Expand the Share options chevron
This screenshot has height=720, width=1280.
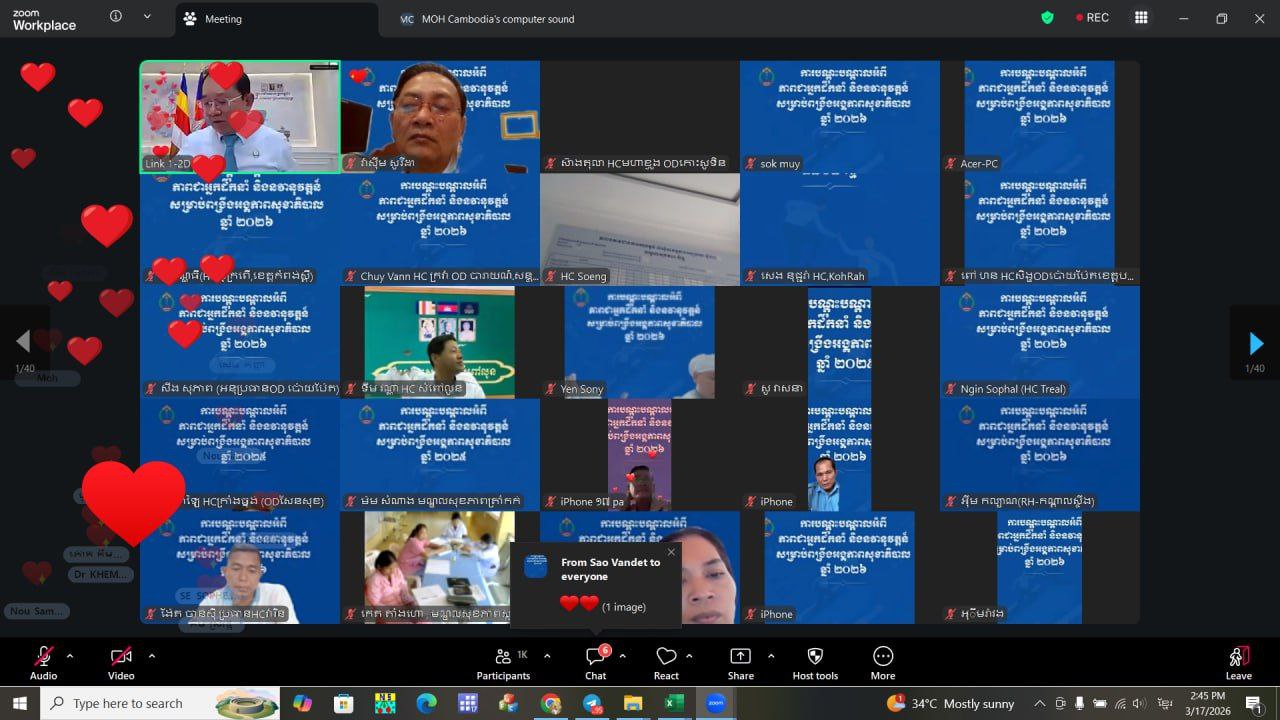tap(771, 656)
